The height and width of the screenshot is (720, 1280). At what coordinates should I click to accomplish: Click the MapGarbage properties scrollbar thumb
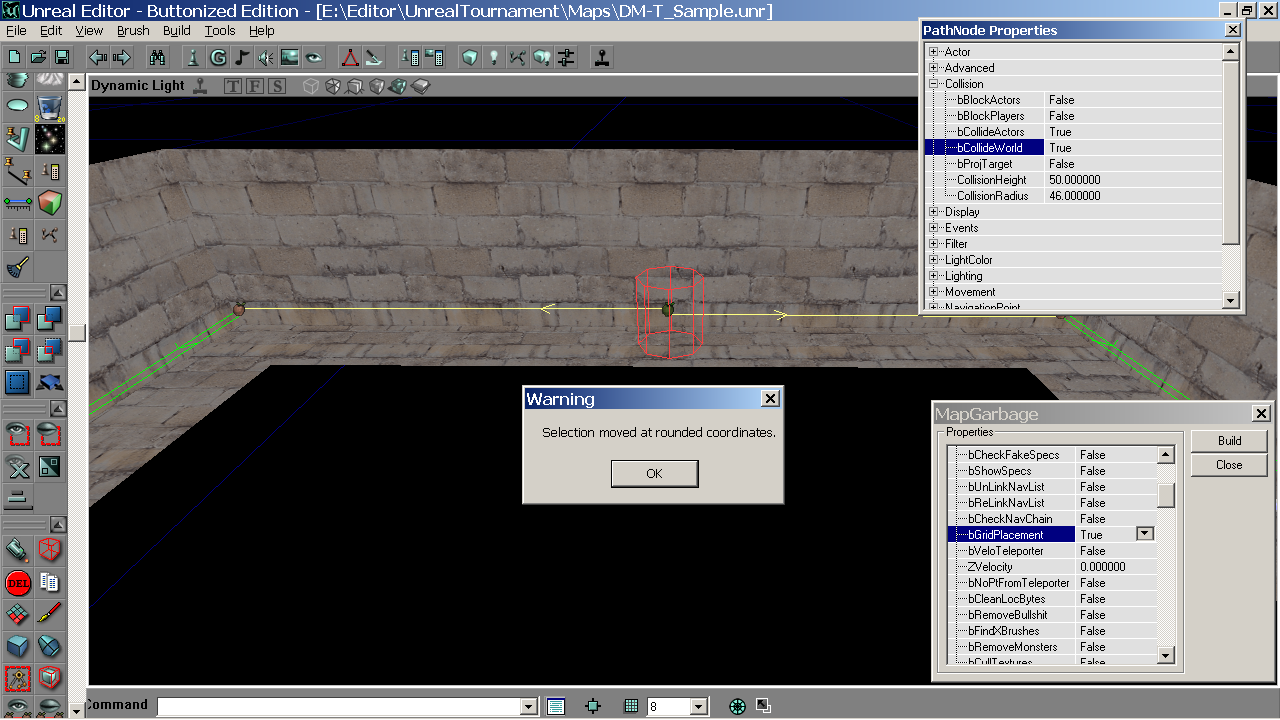coord(1165,495)
